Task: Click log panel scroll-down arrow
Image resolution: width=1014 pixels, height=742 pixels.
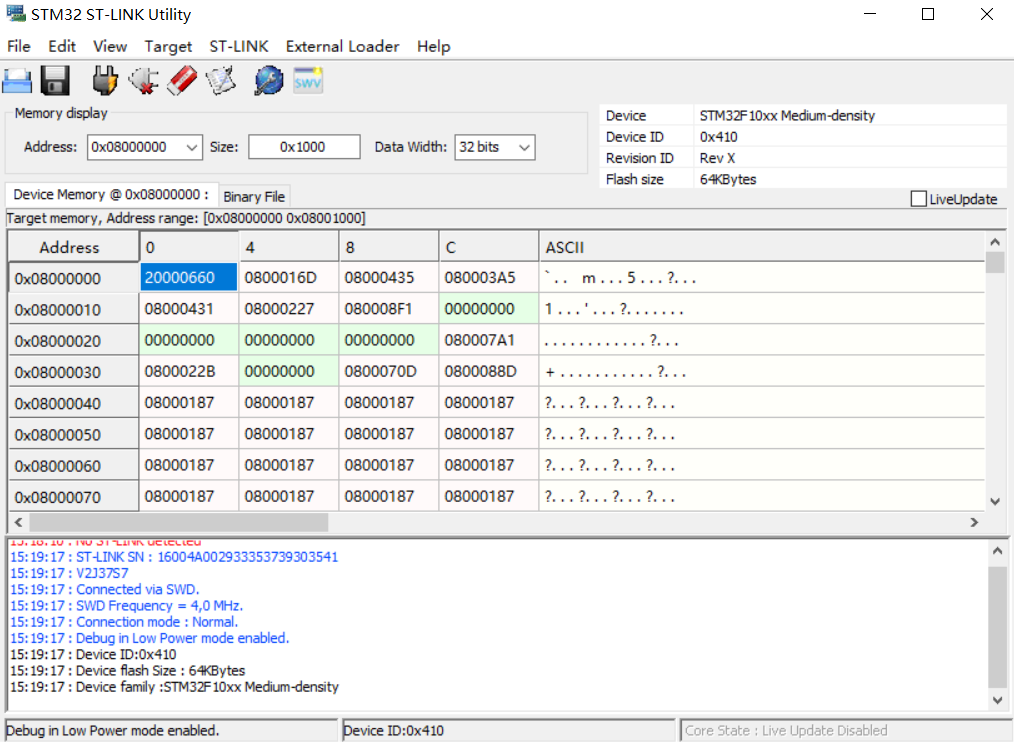Action: 997,700
